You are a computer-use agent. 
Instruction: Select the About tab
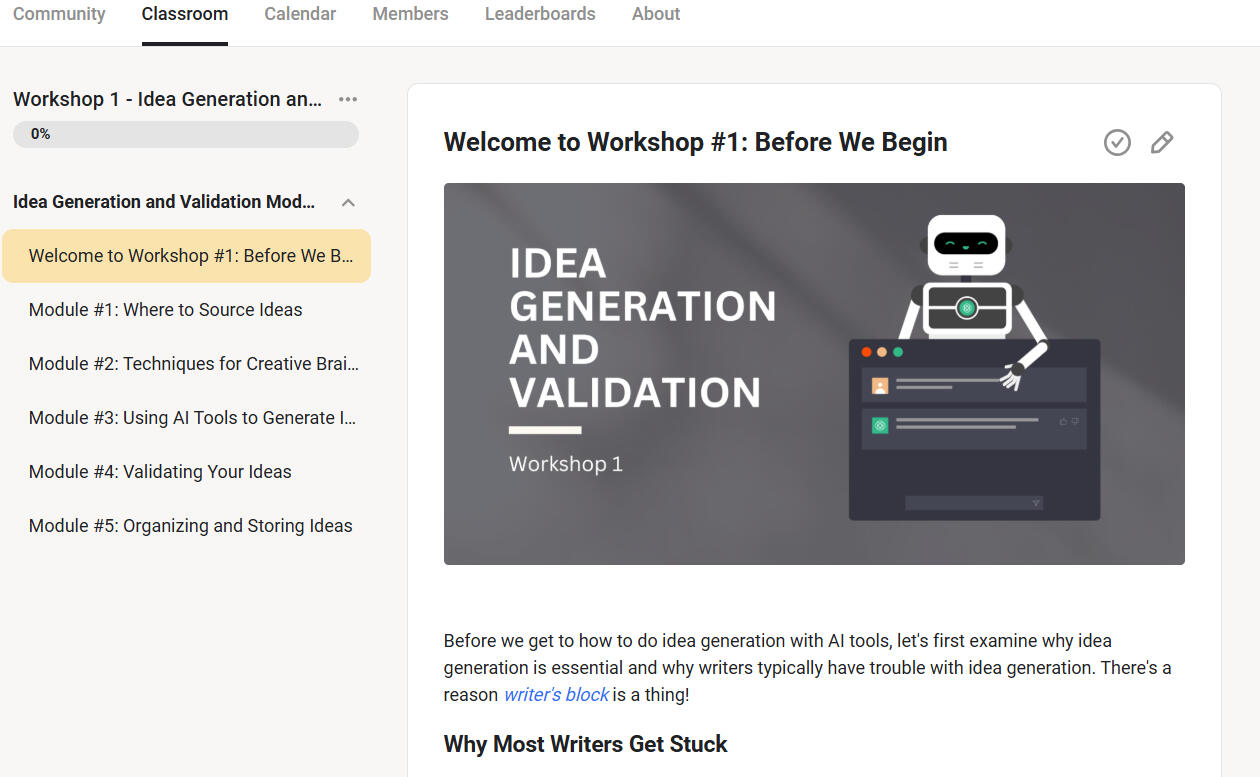point(656,14)
